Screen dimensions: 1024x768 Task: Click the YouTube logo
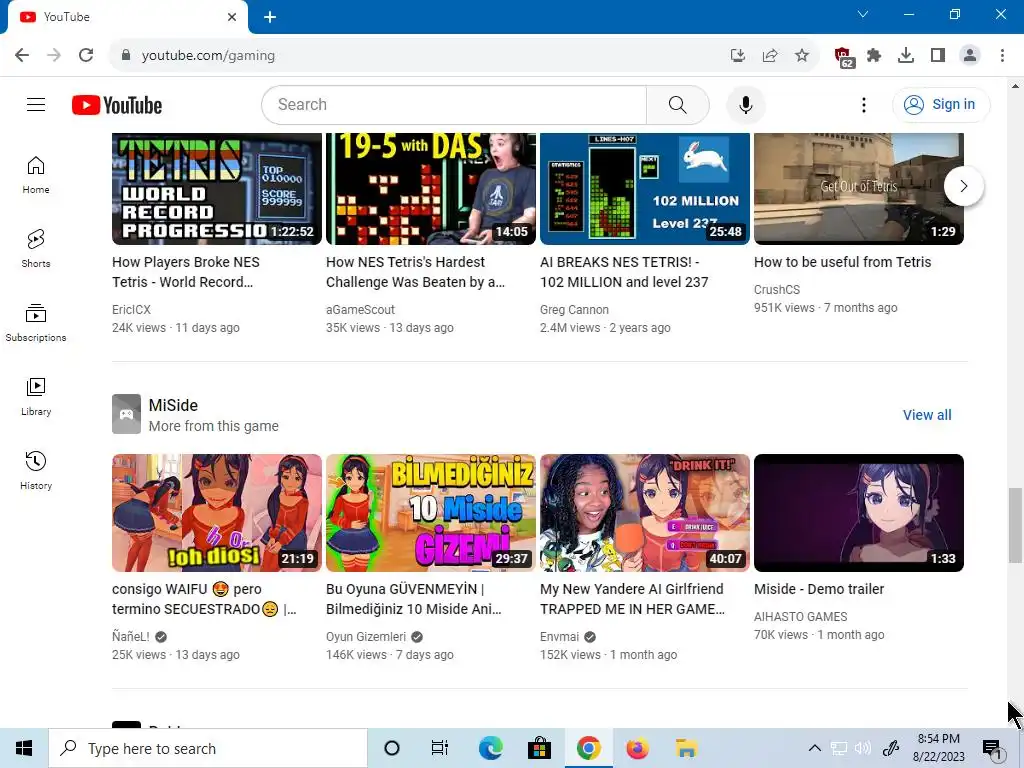117,105
